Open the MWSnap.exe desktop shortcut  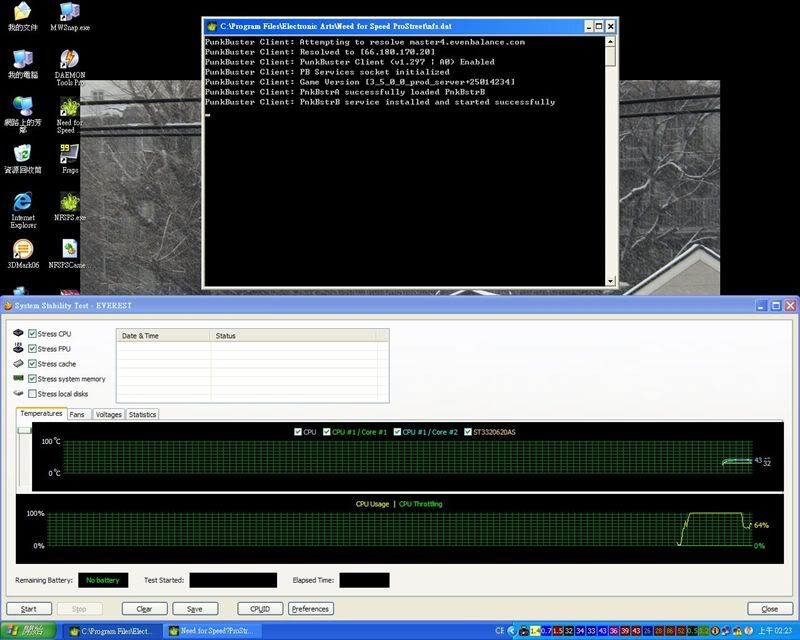click(70, 14)
